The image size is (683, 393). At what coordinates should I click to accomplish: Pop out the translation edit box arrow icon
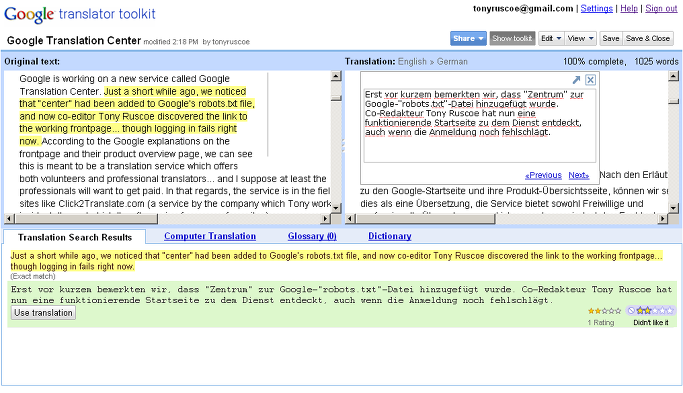[576, 80]
